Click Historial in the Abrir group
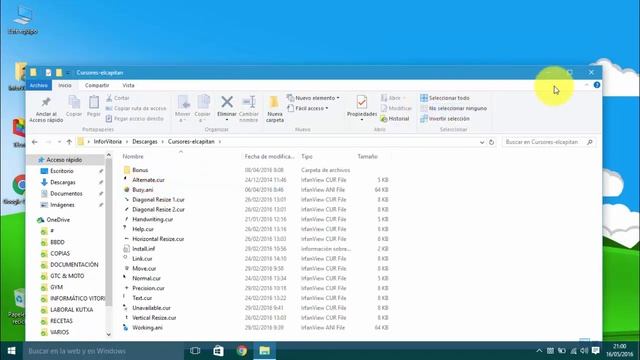 395,118
